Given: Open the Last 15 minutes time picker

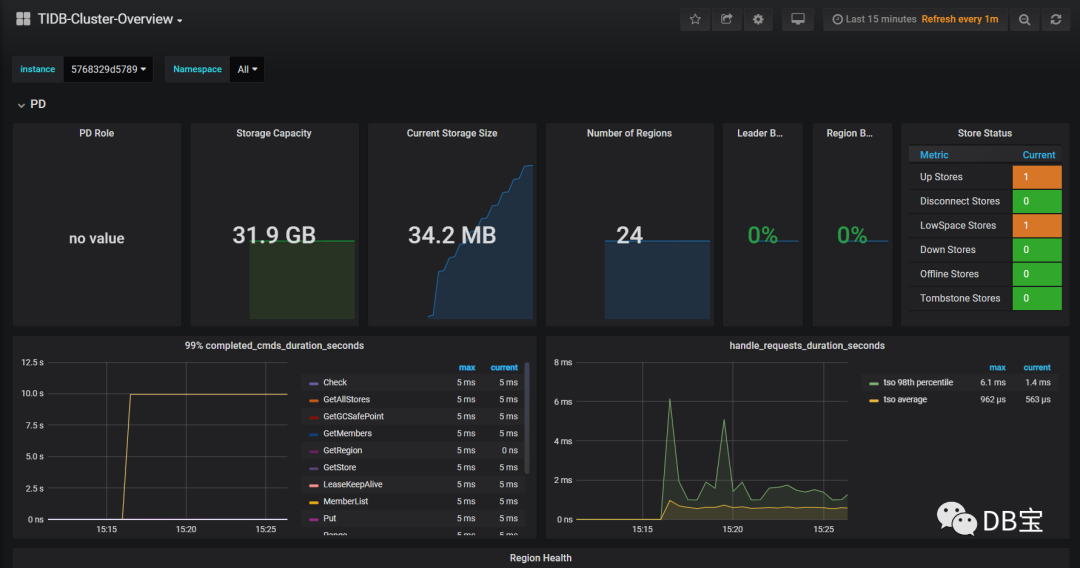Looking at the screenshot, I should [915, 19].
